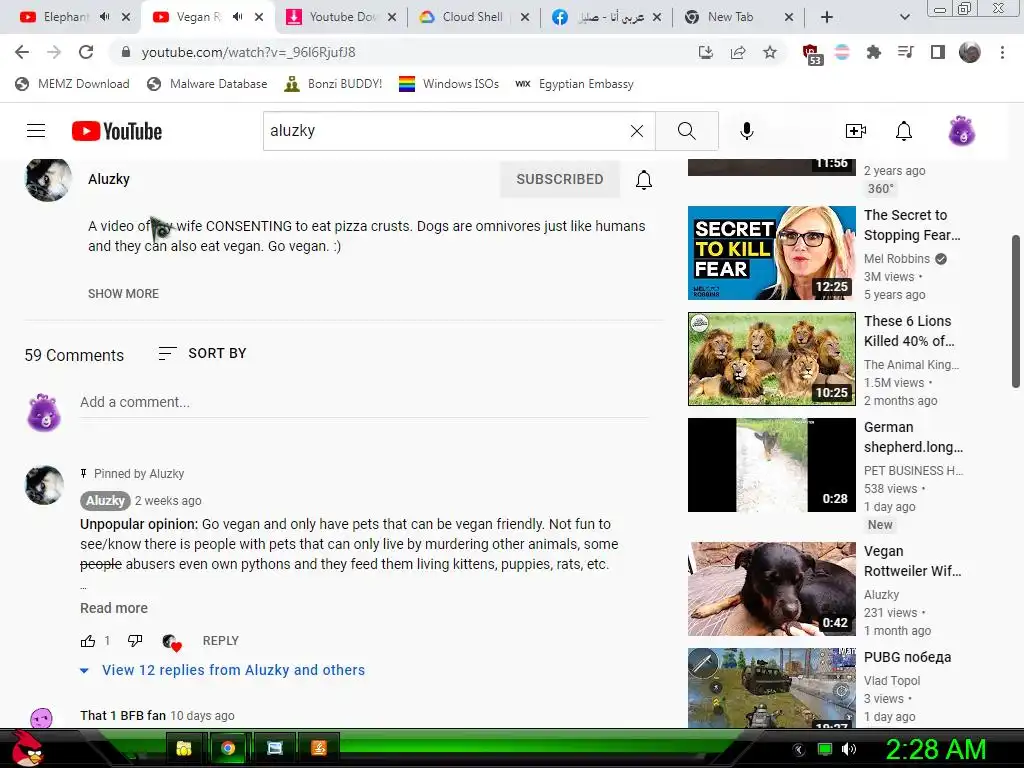The width and height of the screenshot is (1024, 768).
Task: Open Egyptian Embassy bookmark
Action: tap(575, 84)
